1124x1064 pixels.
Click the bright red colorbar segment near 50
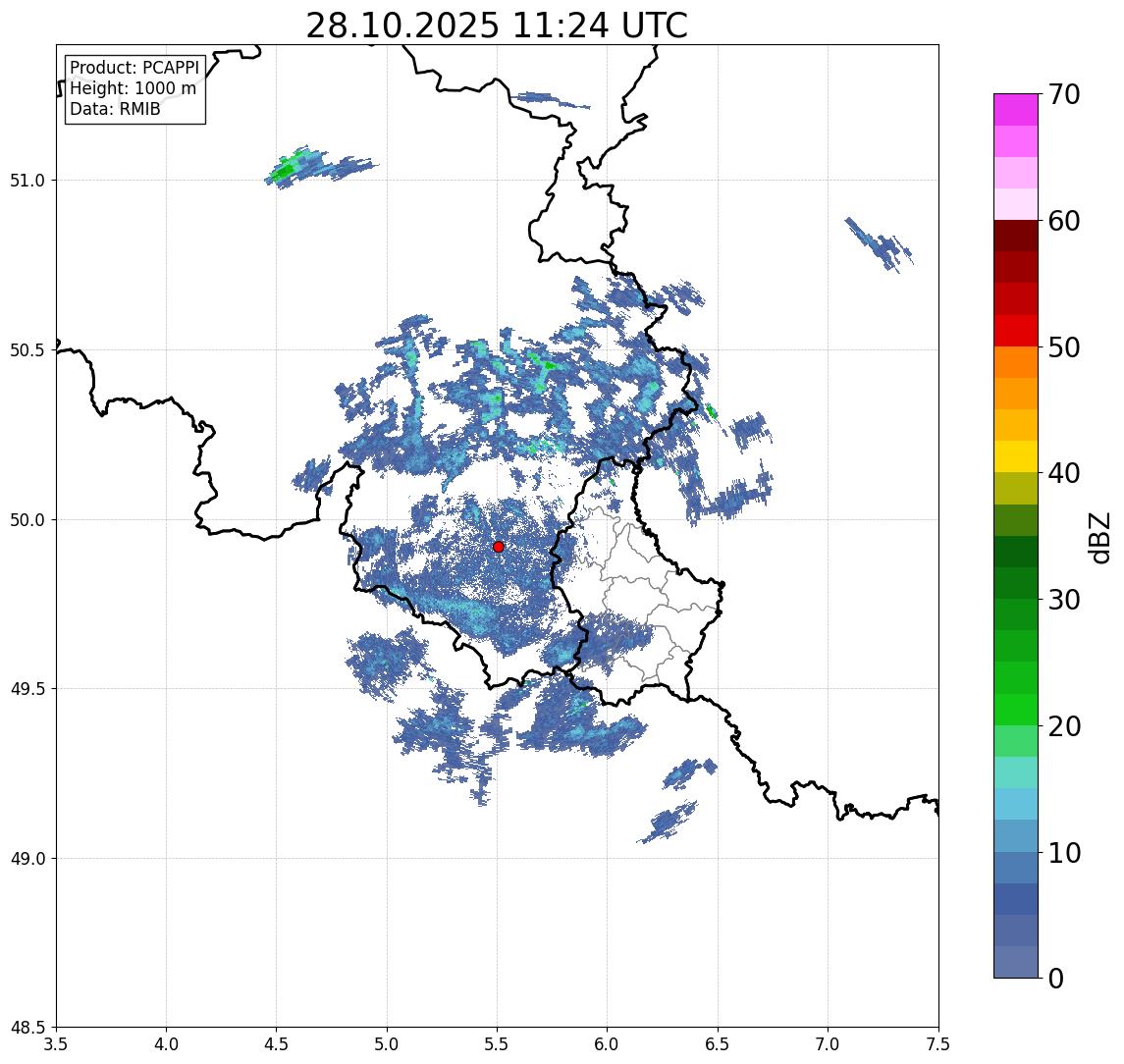point(1016,331)
